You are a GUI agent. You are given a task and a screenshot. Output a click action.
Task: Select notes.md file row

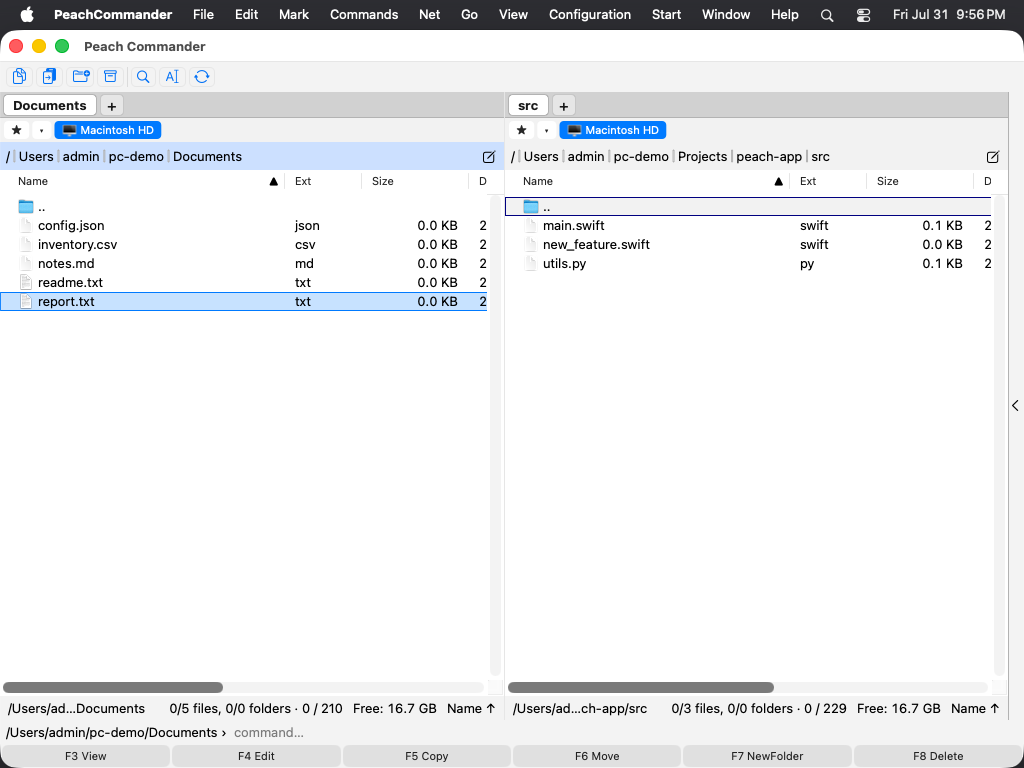244,263
